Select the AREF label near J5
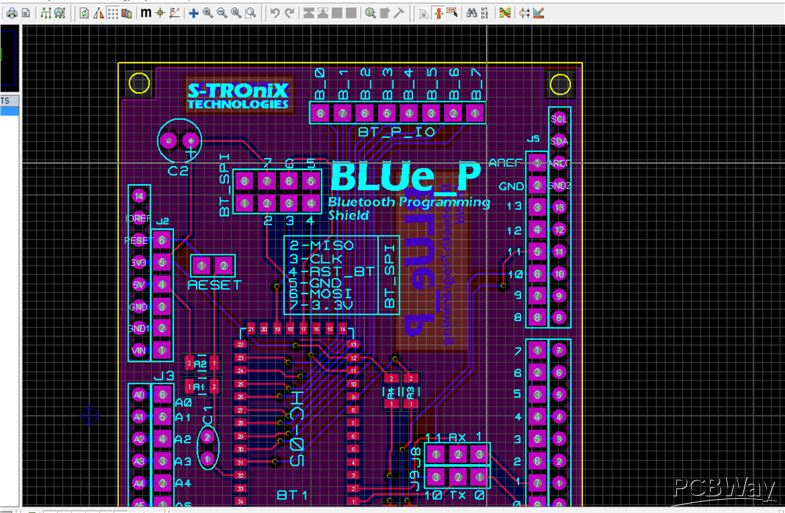The image size is (785, 513). (506, 163)
